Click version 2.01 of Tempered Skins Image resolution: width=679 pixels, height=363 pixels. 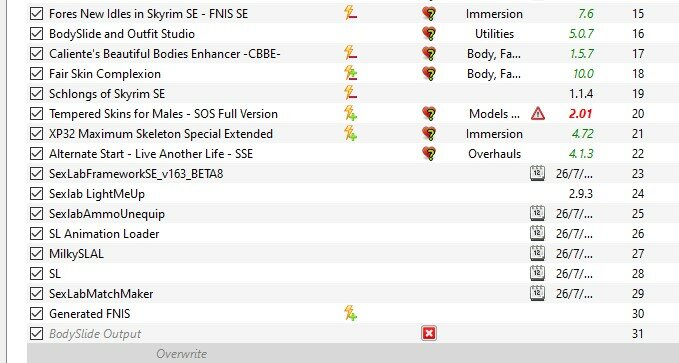tap(580, 113)
